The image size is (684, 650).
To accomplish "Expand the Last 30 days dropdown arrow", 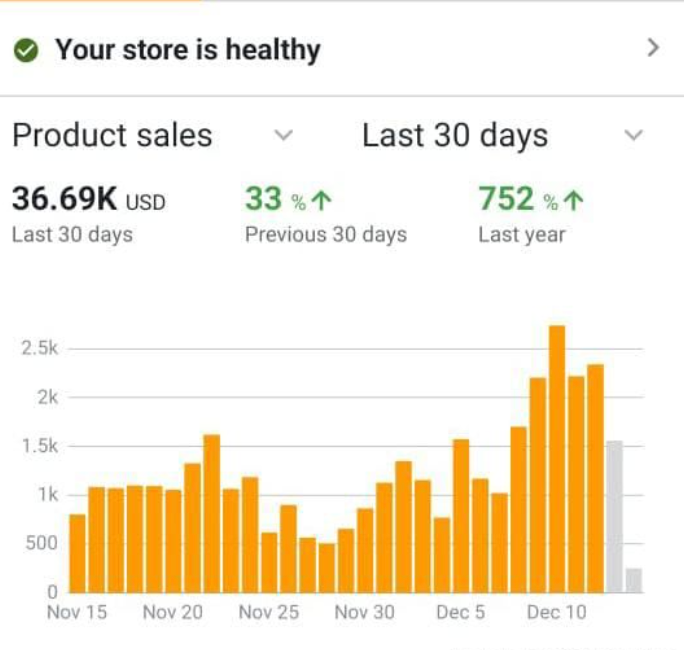I will coord(633,135).
